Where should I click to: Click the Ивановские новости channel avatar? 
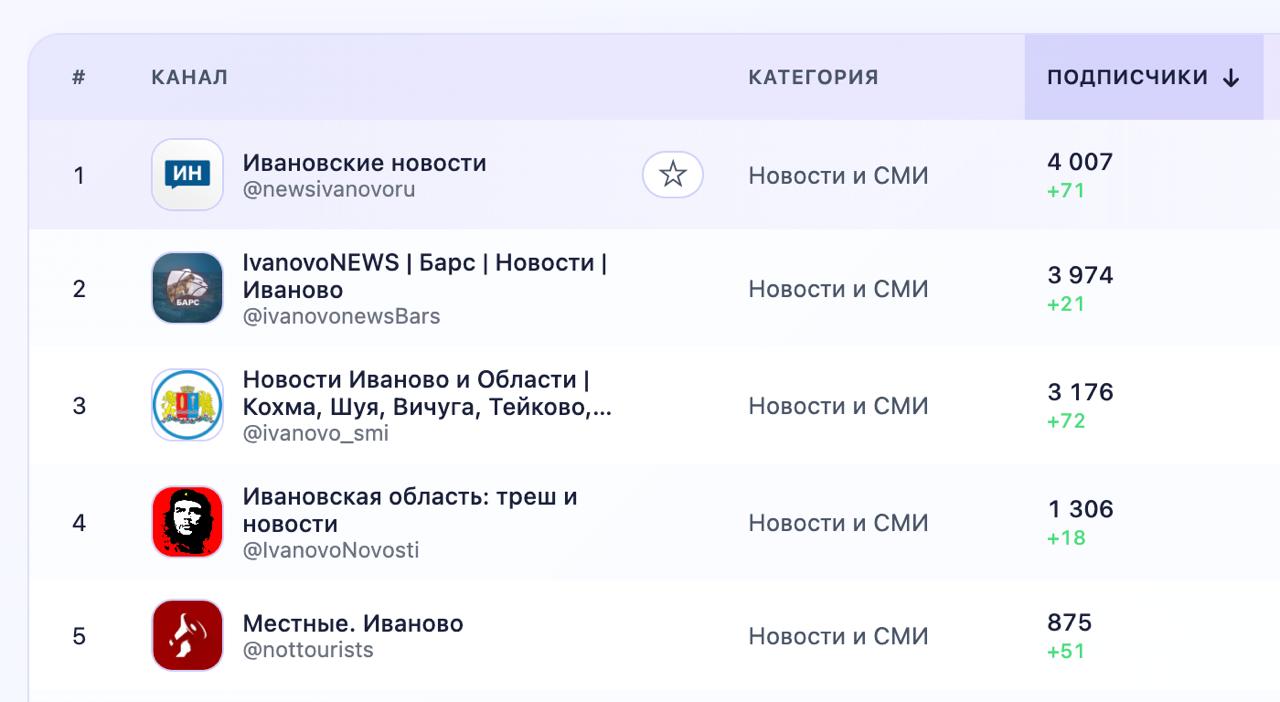tap(187, 175)
